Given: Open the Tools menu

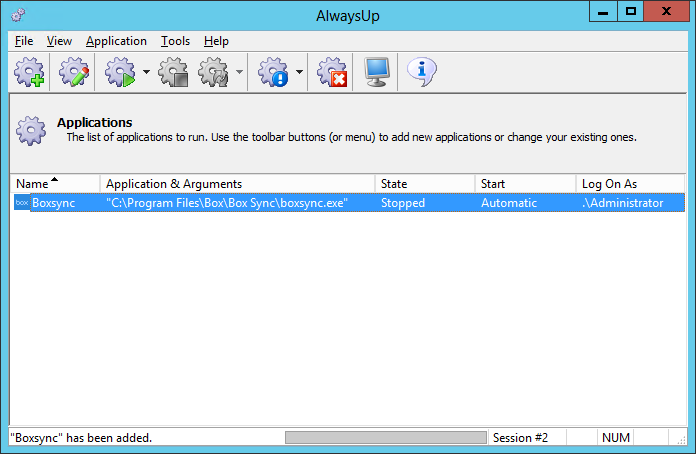Looking at the screenshot, I should 175,41.
